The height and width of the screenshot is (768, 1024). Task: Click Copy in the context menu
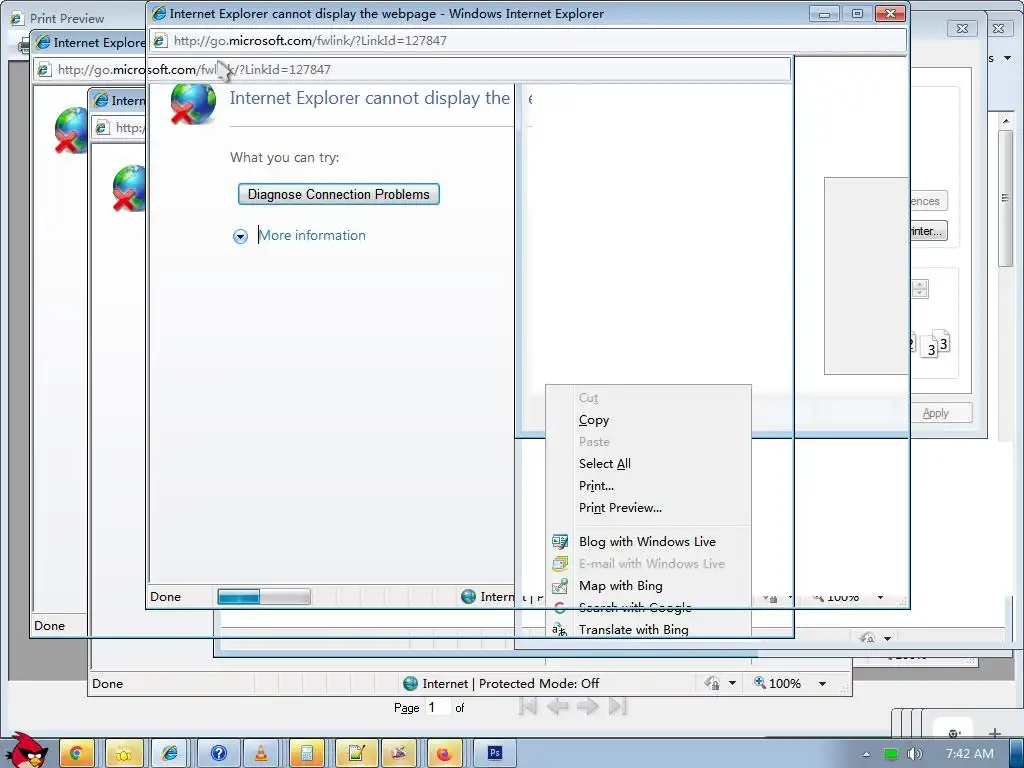[594, 420]
